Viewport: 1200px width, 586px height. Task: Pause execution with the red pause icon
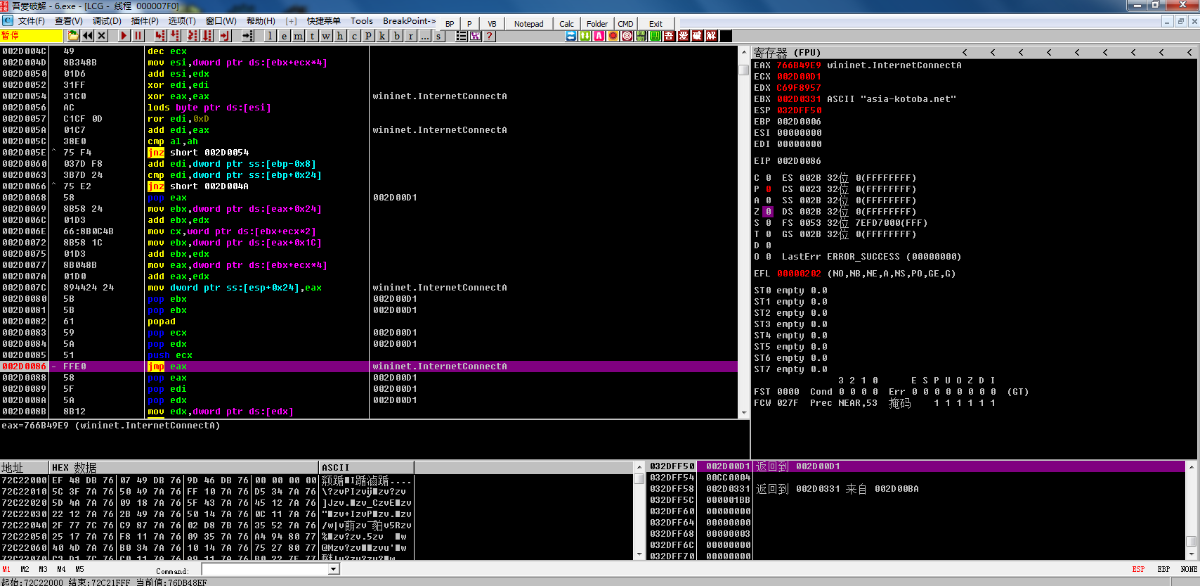[138, 36]
